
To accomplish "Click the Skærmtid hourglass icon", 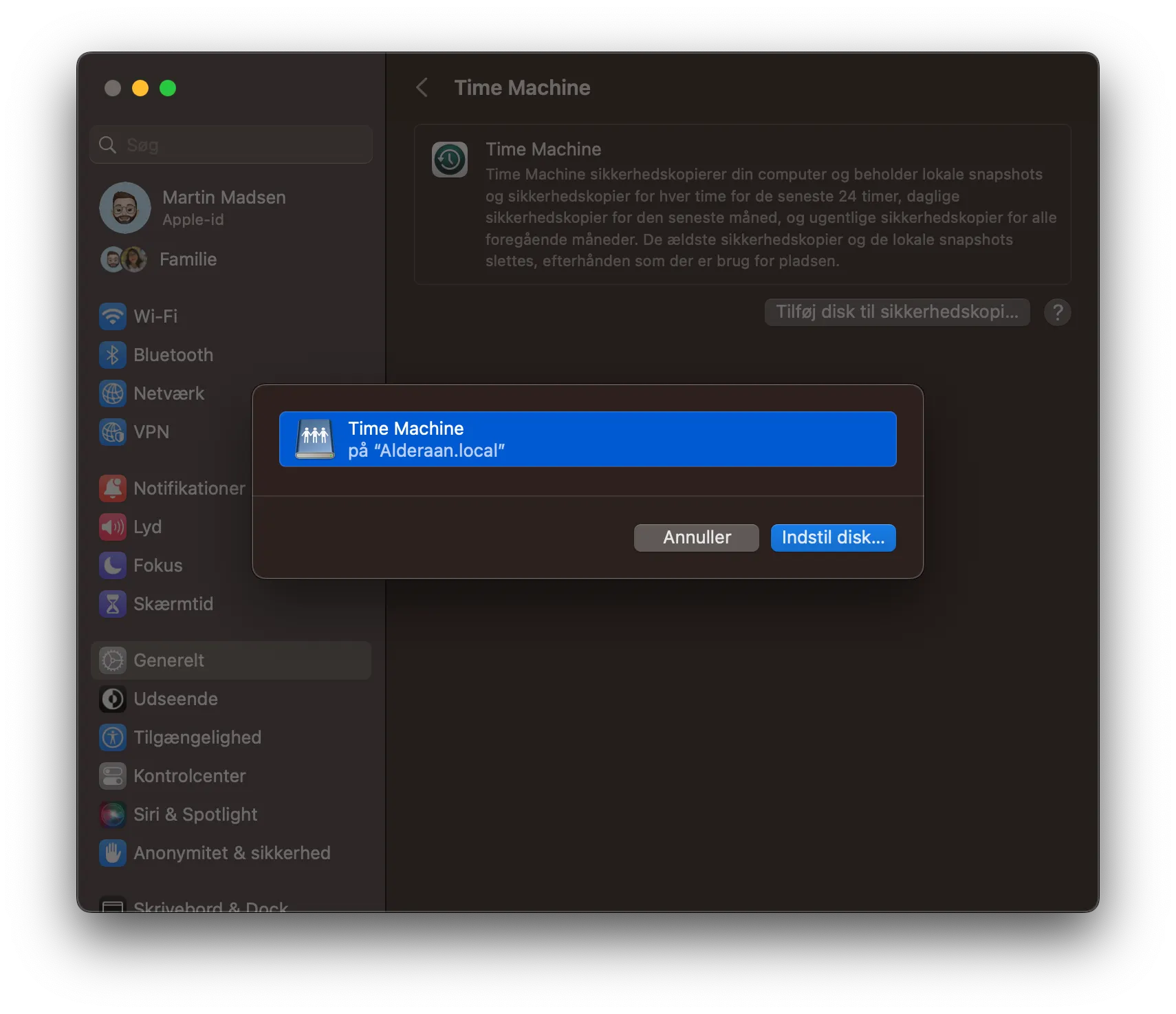I will coord(113,604).
